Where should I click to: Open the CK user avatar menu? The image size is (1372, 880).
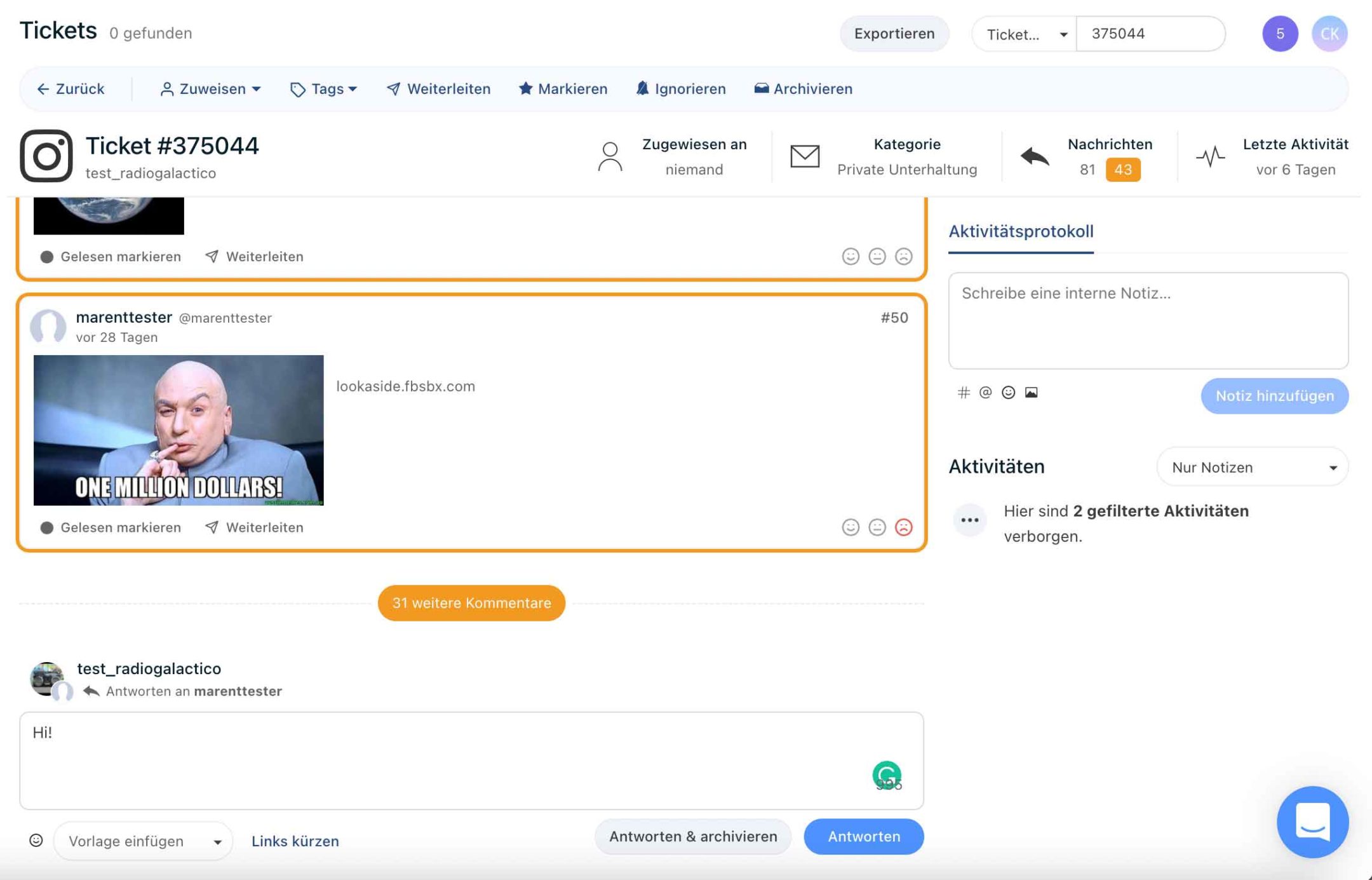coord(1329,34)
